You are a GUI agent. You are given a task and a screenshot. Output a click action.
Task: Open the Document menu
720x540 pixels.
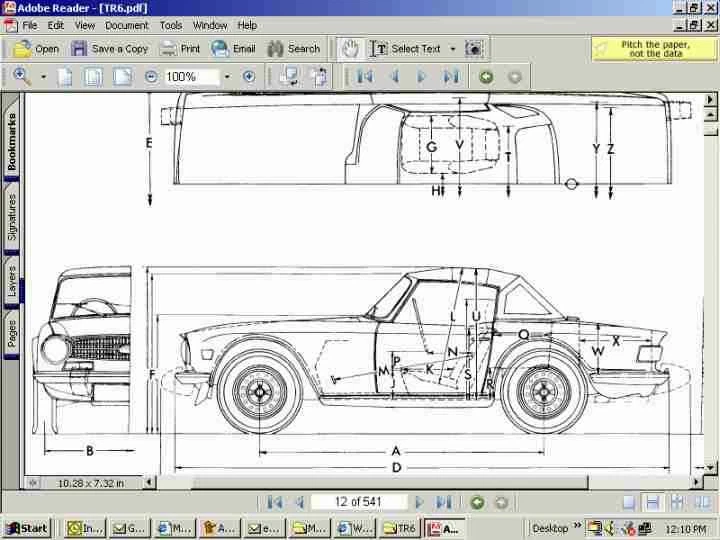tap(127, 25)
